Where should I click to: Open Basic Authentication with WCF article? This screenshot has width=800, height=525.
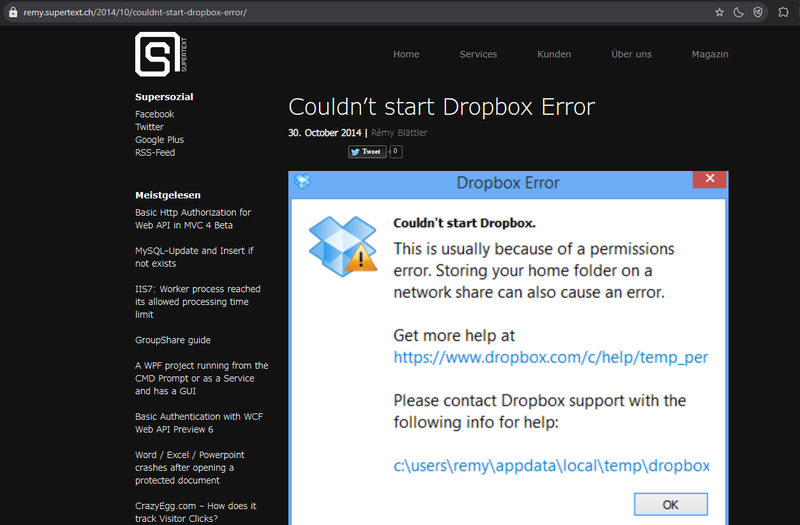199,423
